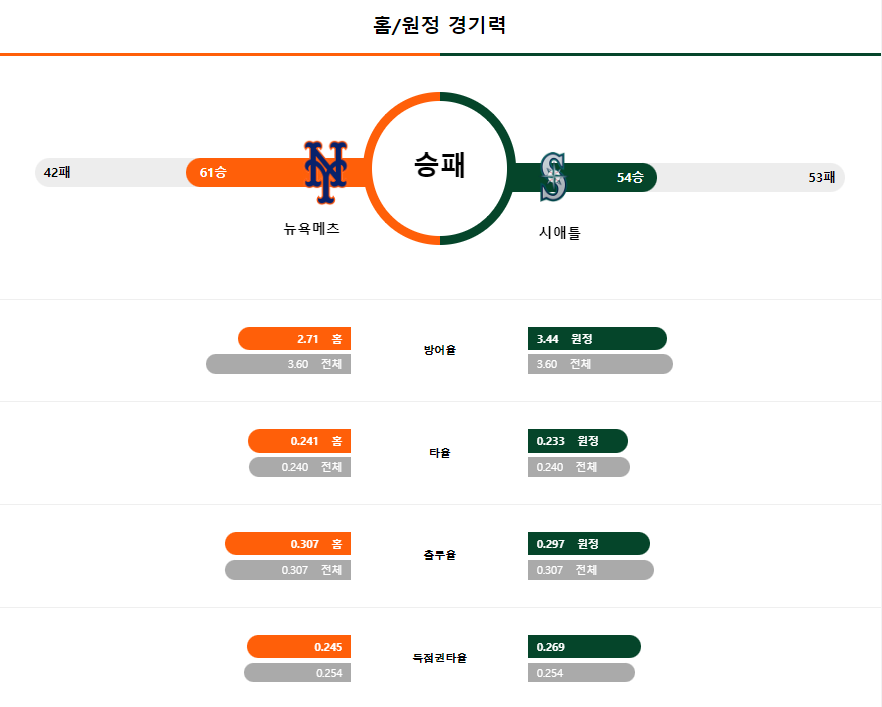Click the 득점권타율 stat label

click(440, 658)
